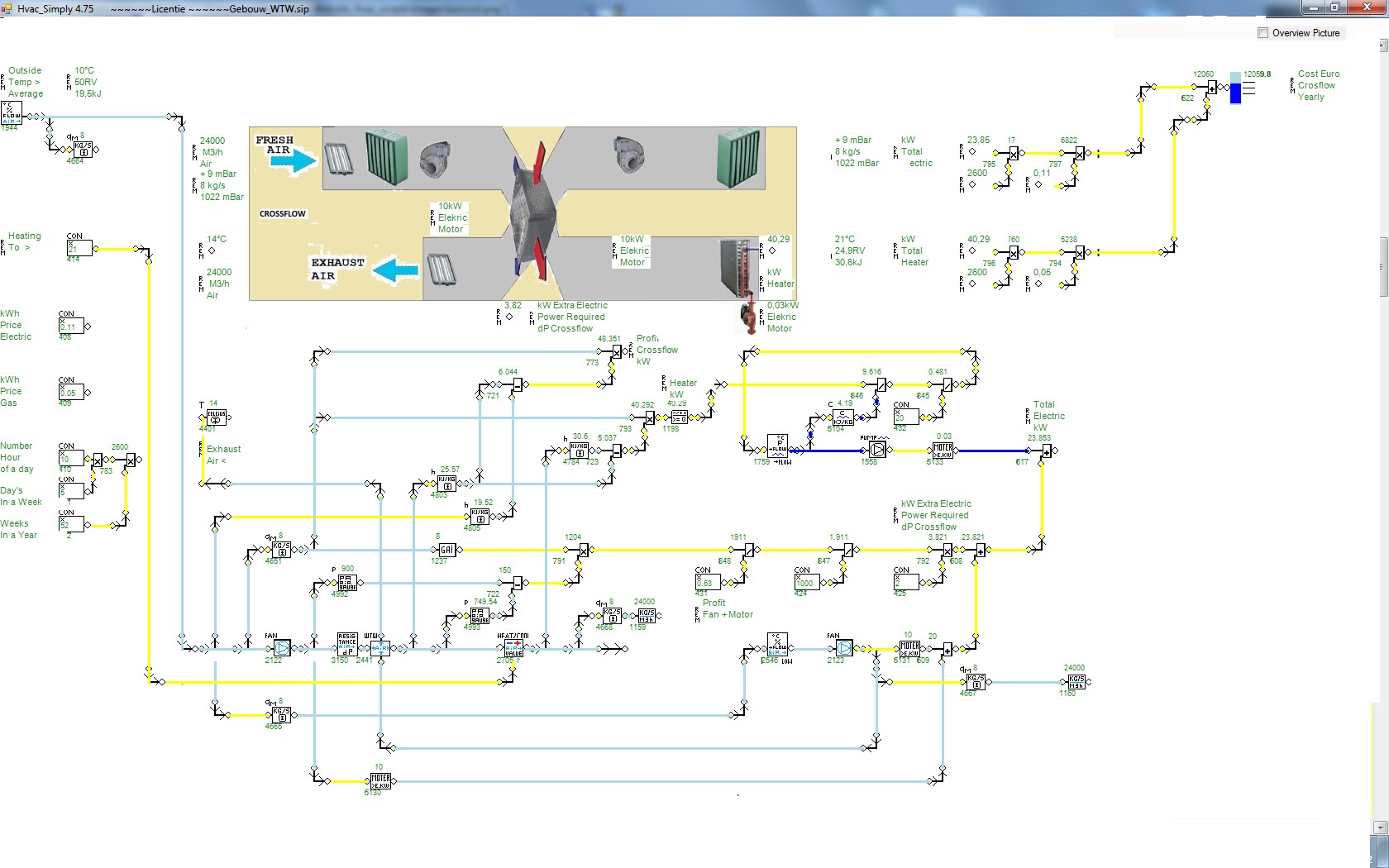Click the Heating To constant field 414
The width and height of the screenshot is (1389, 868).
coord(79,248)
